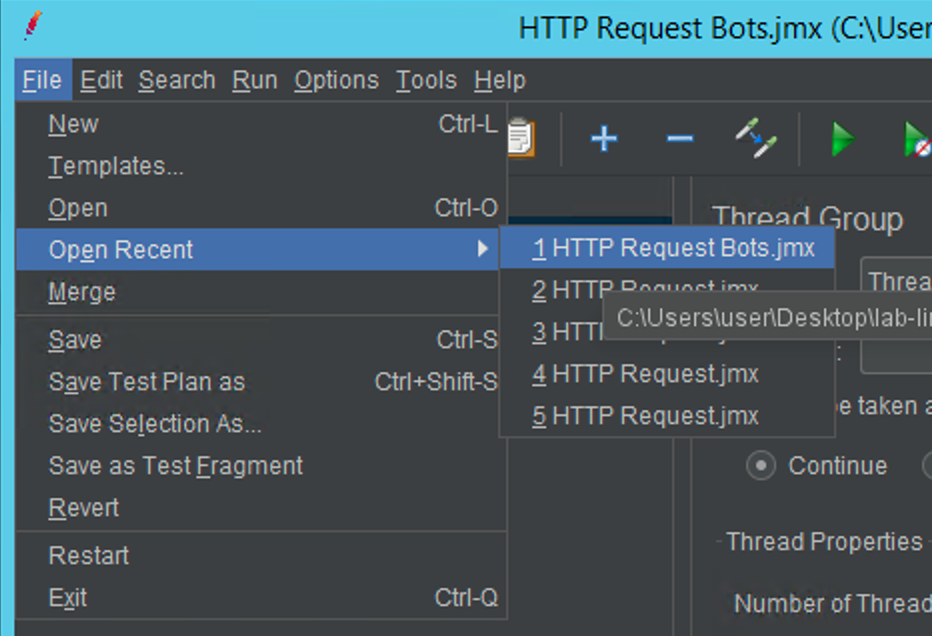
Task: Choose Merge from the File menu
Action: (x=262, y=292)
